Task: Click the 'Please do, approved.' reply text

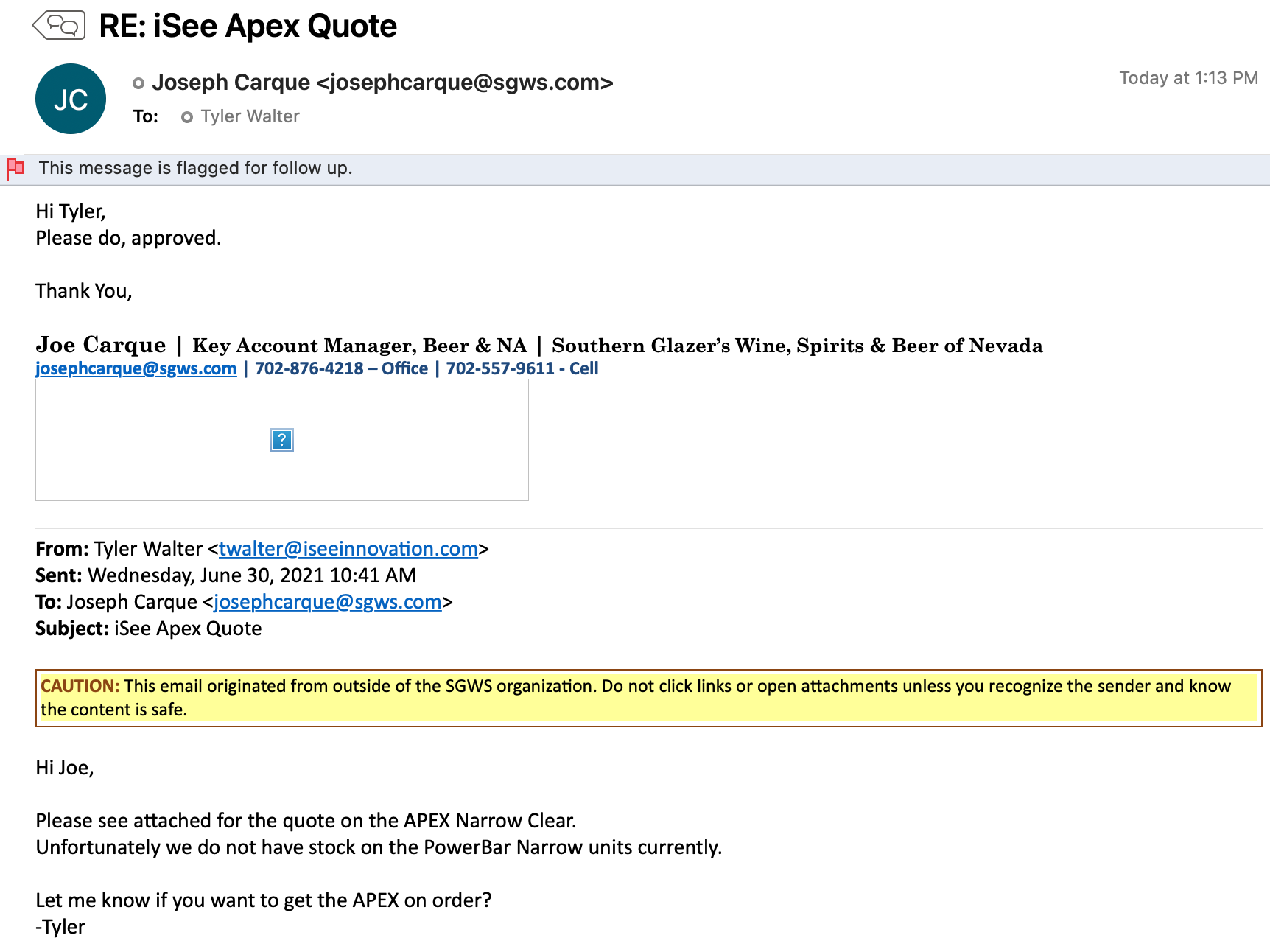Action: (x=128, y=238)
